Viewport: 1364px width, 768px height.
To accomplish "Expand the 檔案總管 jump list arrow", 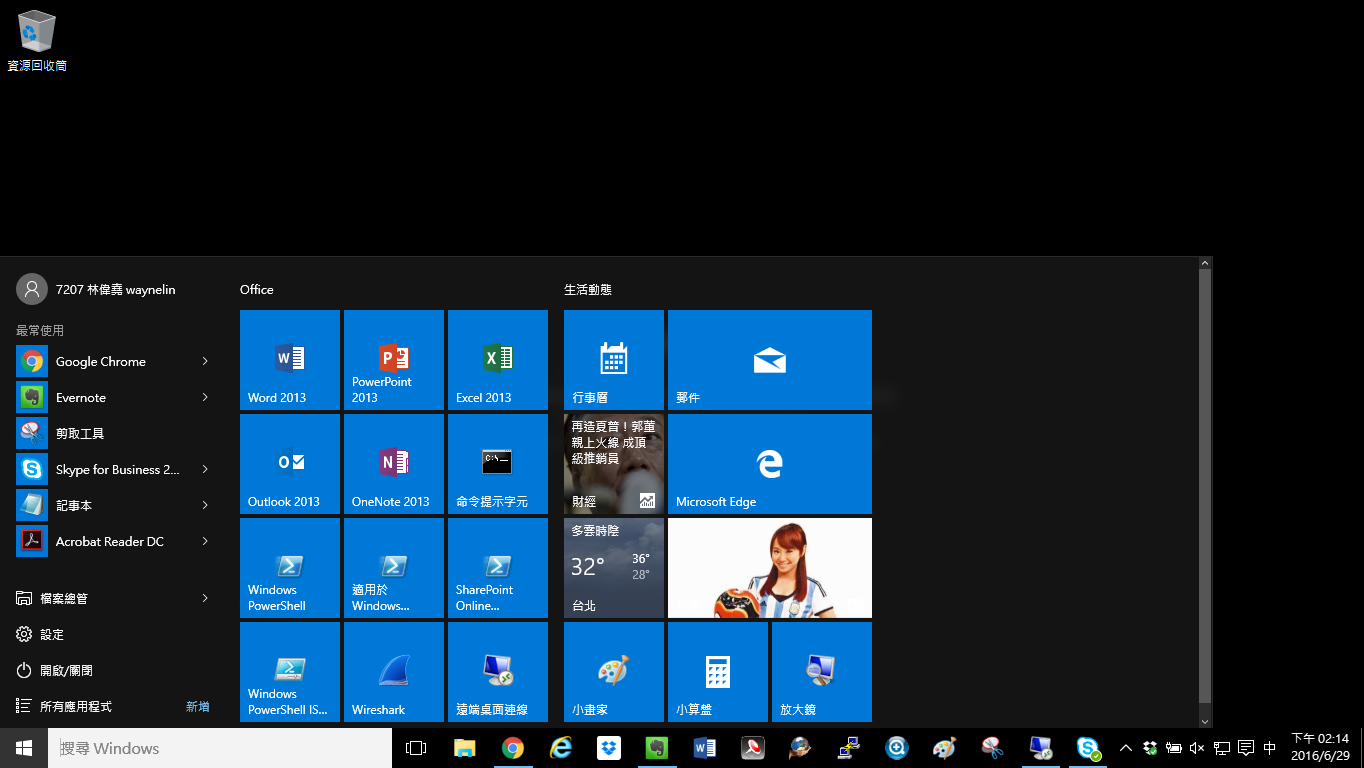I will point(205,598).
